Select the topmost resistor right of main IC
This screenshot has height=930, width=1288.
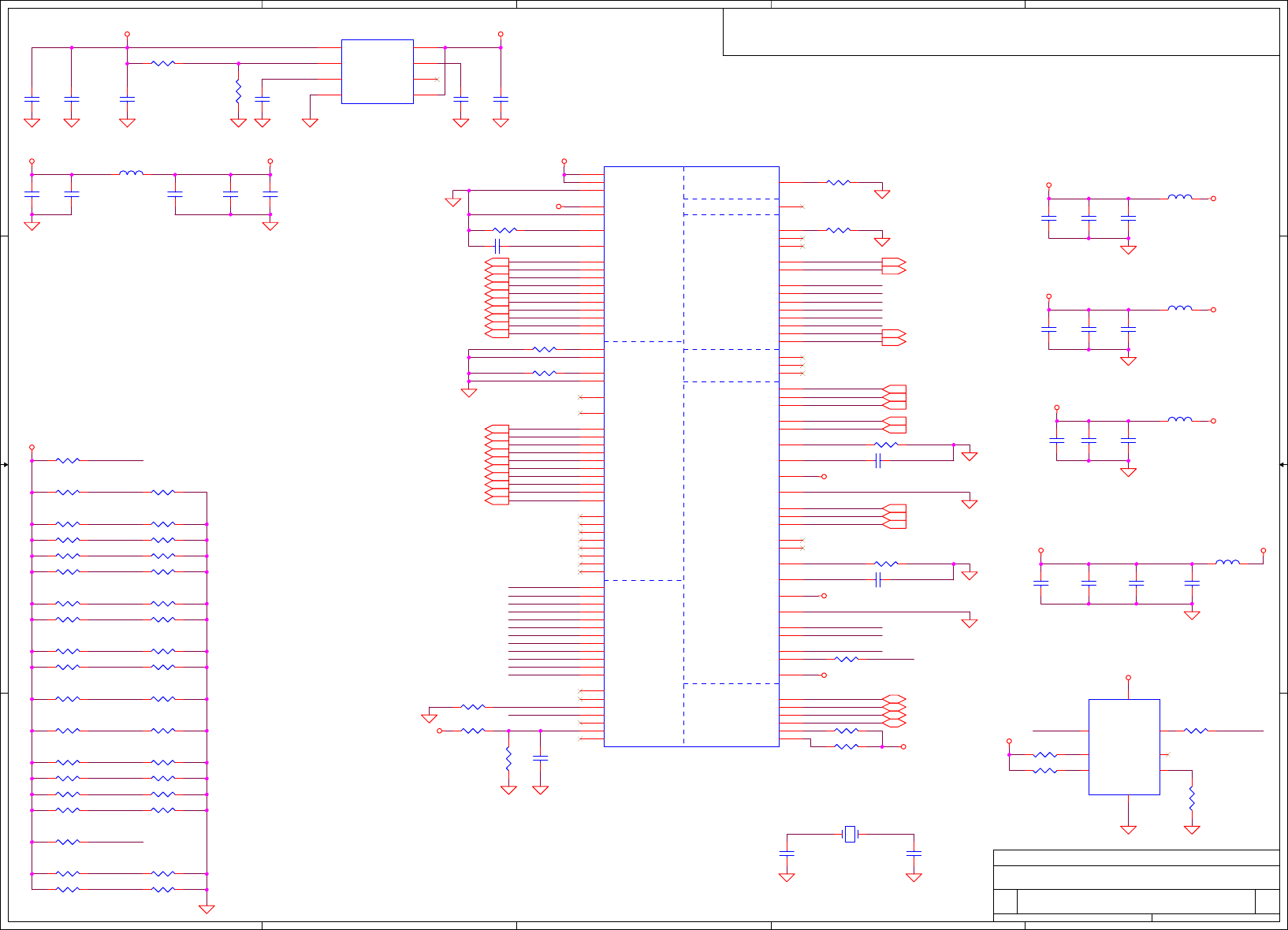(839, 182)
